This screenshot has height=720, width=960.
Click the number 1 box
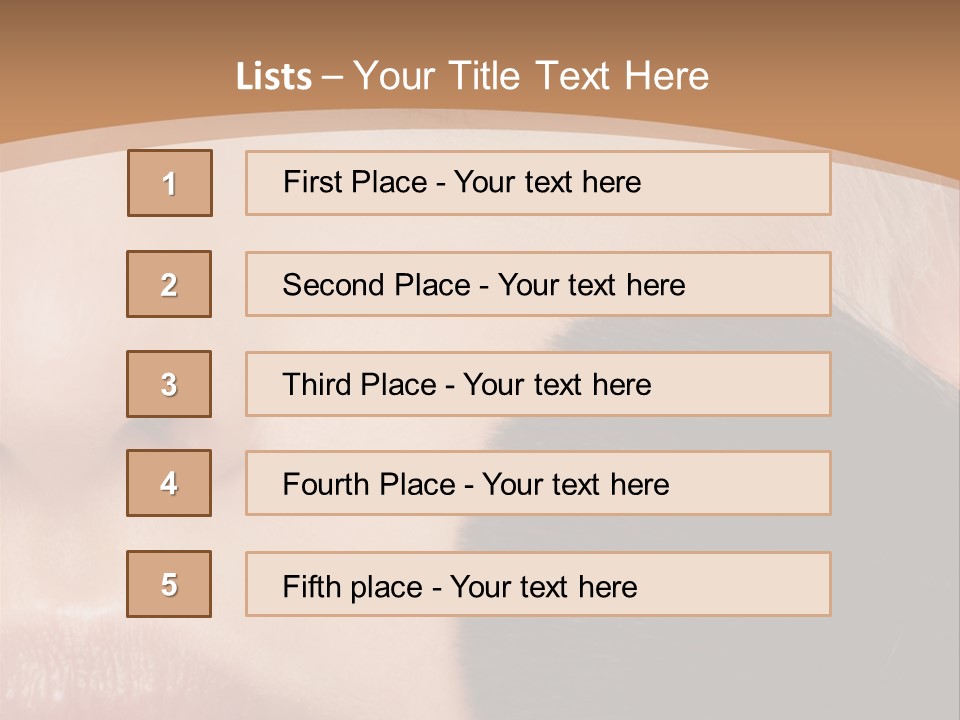[x=170, y=183]
